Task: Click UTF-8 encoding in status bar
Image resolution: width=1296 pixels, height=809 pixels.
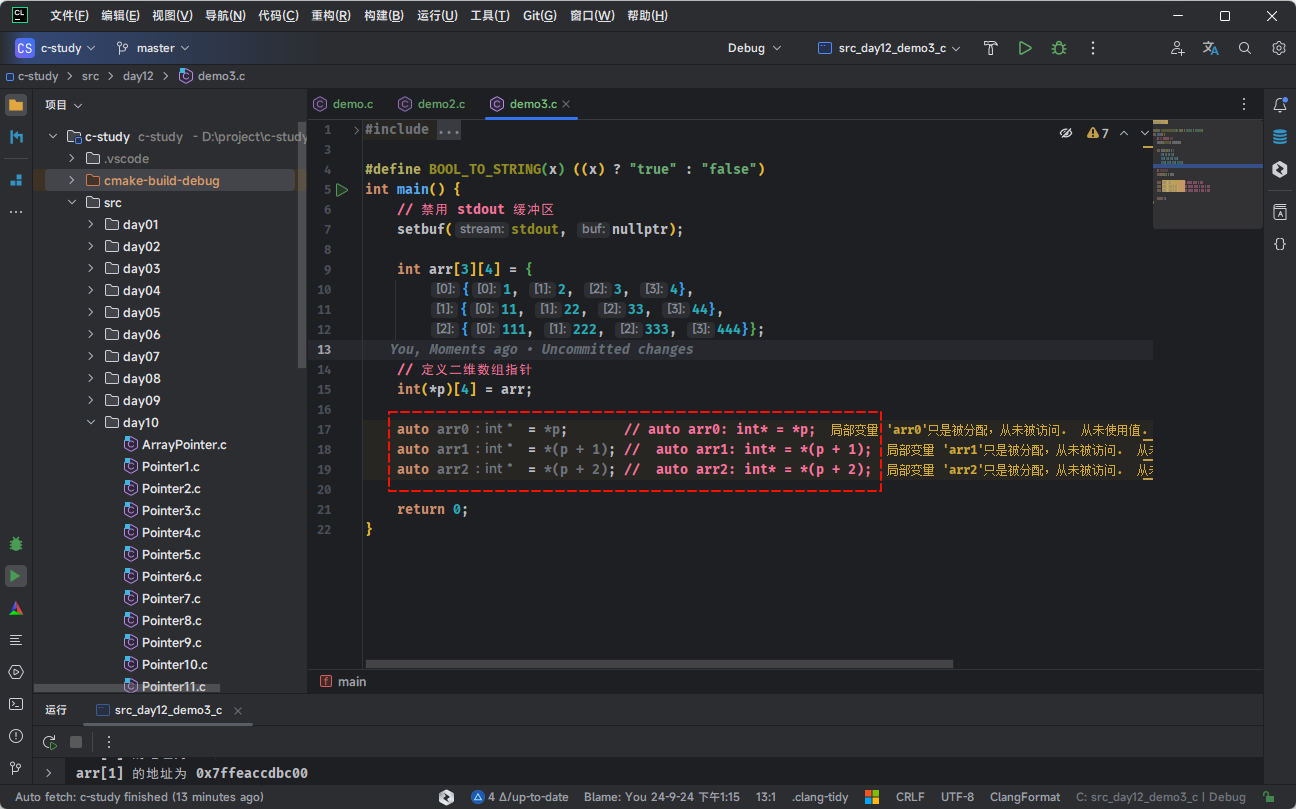Action: pyautogui.click(x=956, y=797)
